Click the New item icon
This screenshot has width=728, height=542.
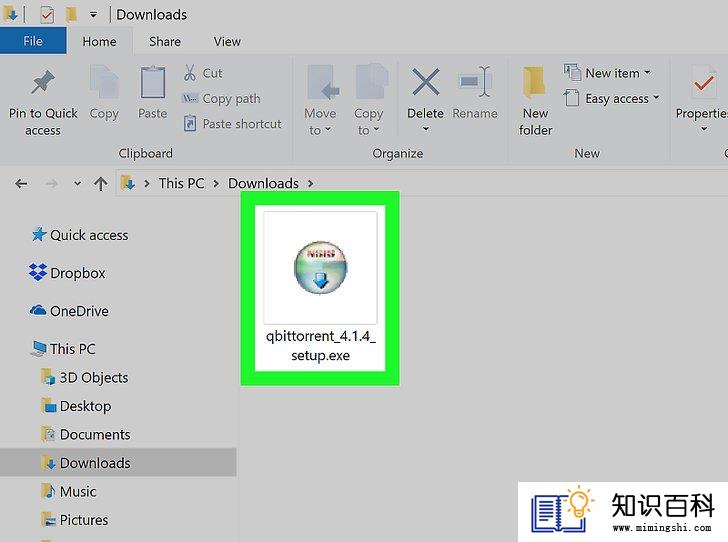point(572,72)
